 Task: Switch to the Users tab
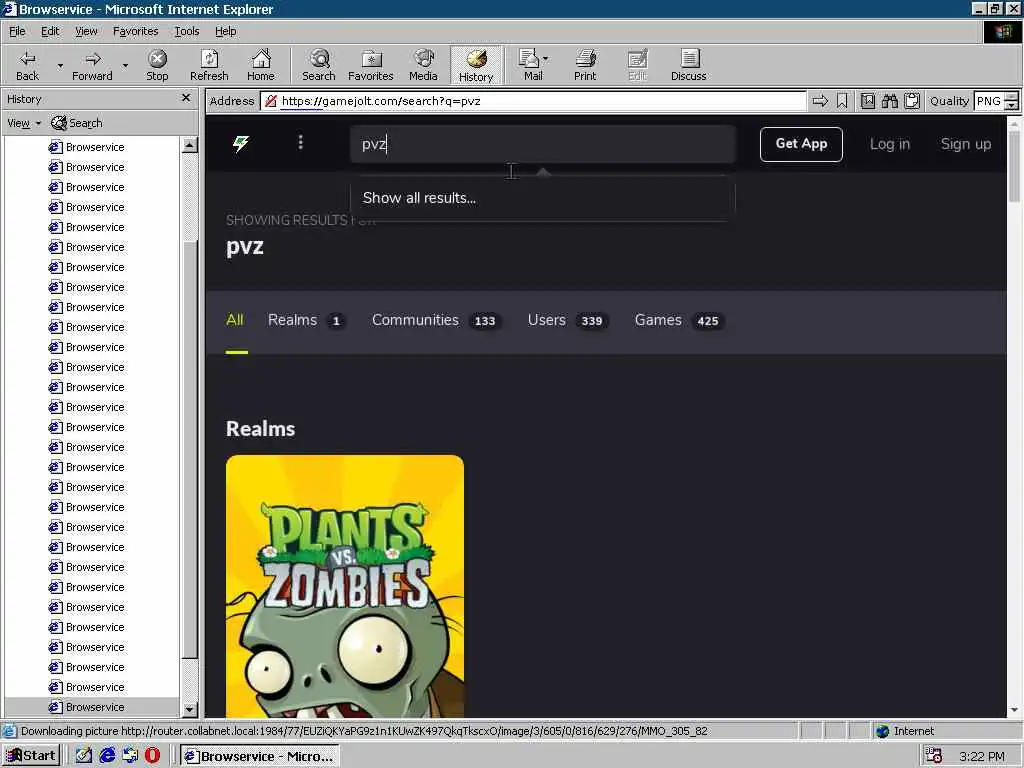pyautogui.click(x=567, y=320)
